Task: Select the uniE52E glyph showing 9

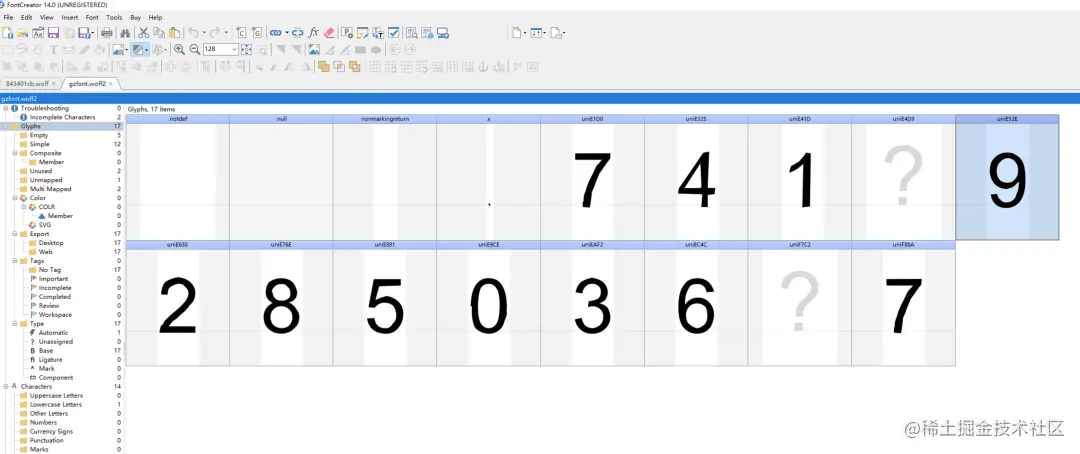Action: tap(1007, 177)
